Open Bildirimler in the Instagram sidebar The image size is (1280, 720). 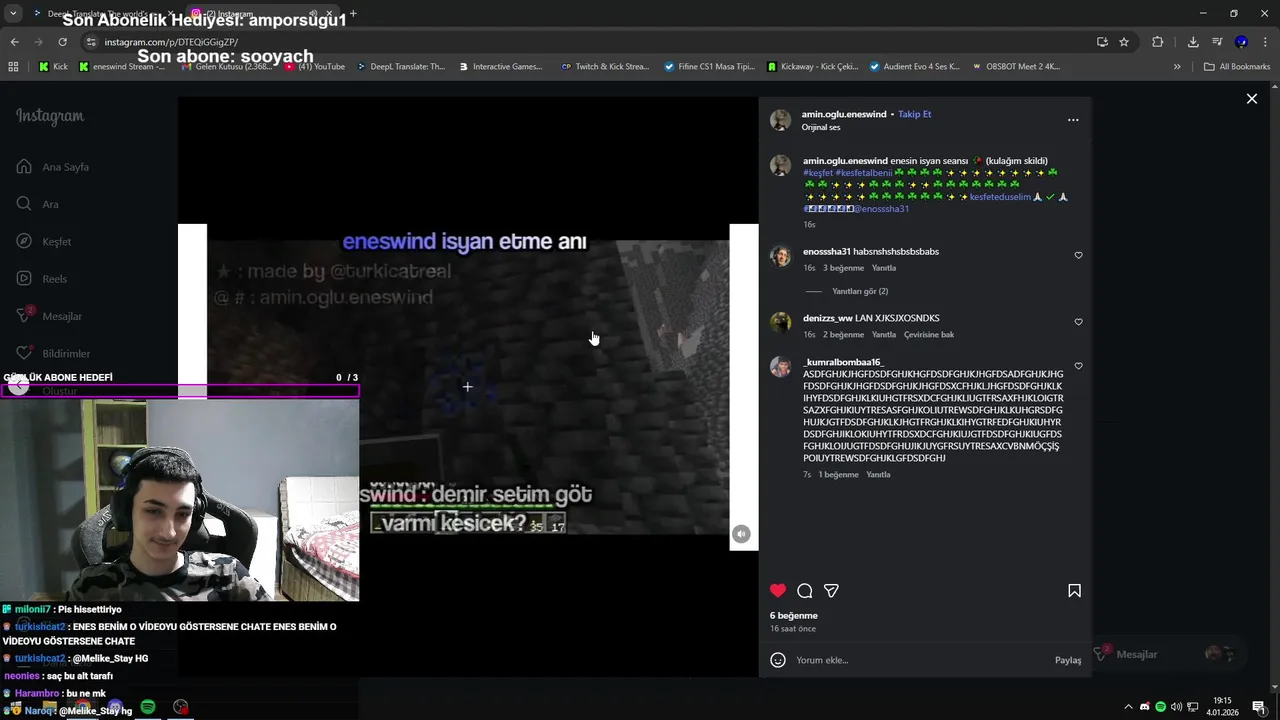point(53,353)
